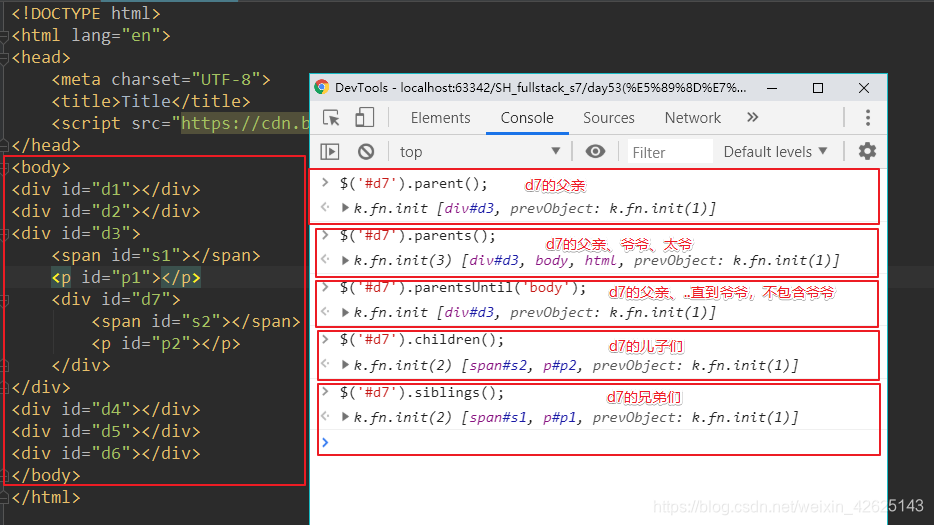Click the <title>Title</title> line in editor
This screenshot has height=525, width=934.
[151, 101]
